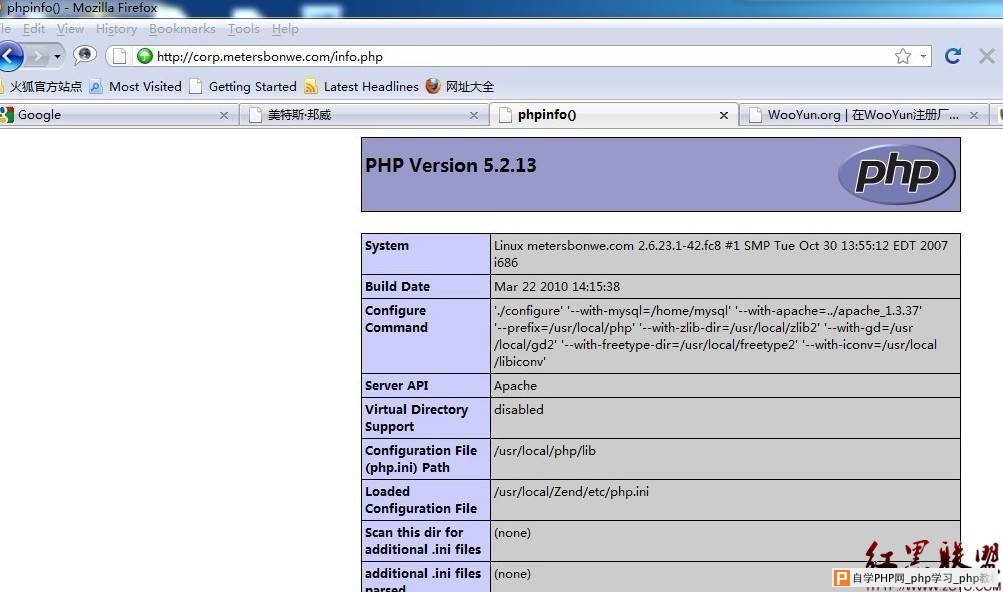Click the green site security icon
The height and width of the screenshot is (592, 1003).
145,56
